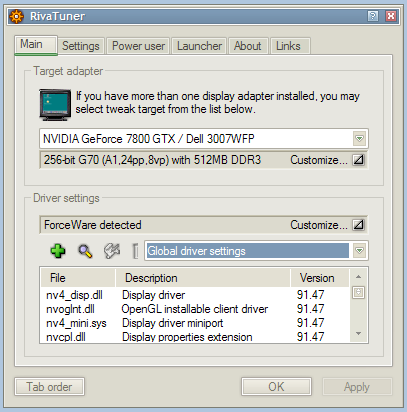Click the greyed wrench tool icon
The height and width of the screenshot is (412, 407).
click(x=112, y=251)
